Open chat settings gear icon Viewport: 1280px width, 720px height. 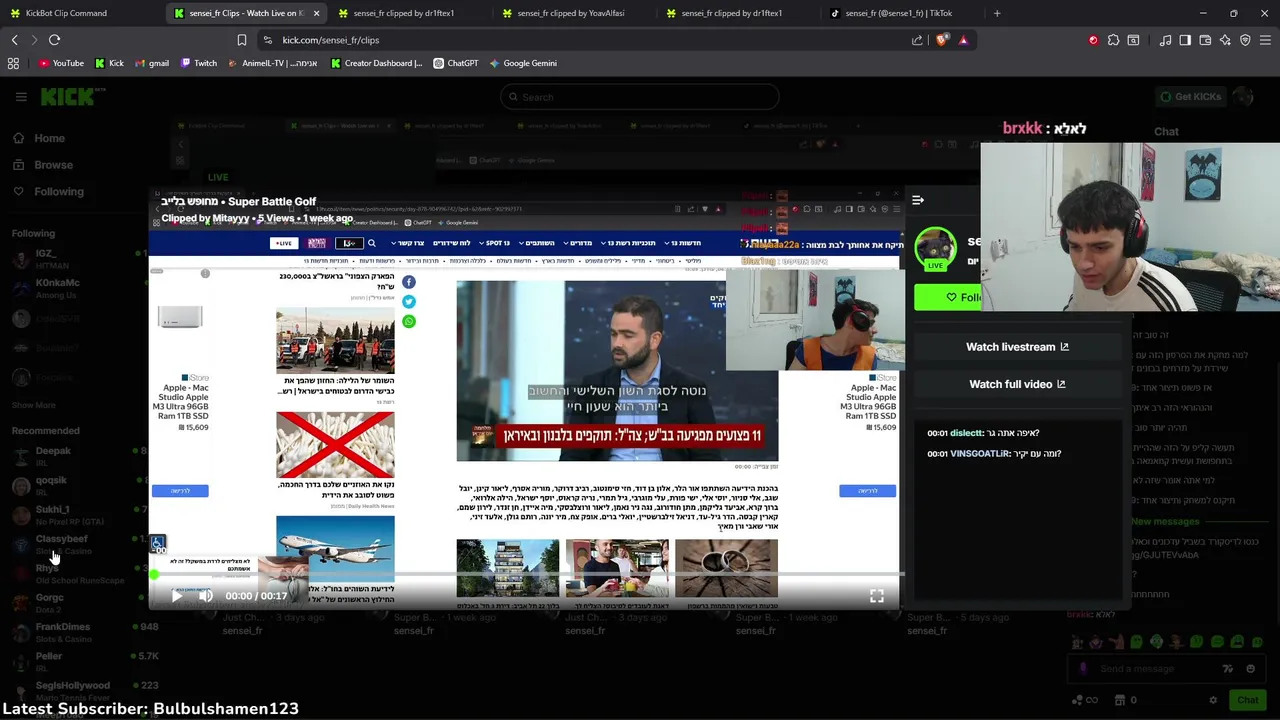tap(1213, 700)
